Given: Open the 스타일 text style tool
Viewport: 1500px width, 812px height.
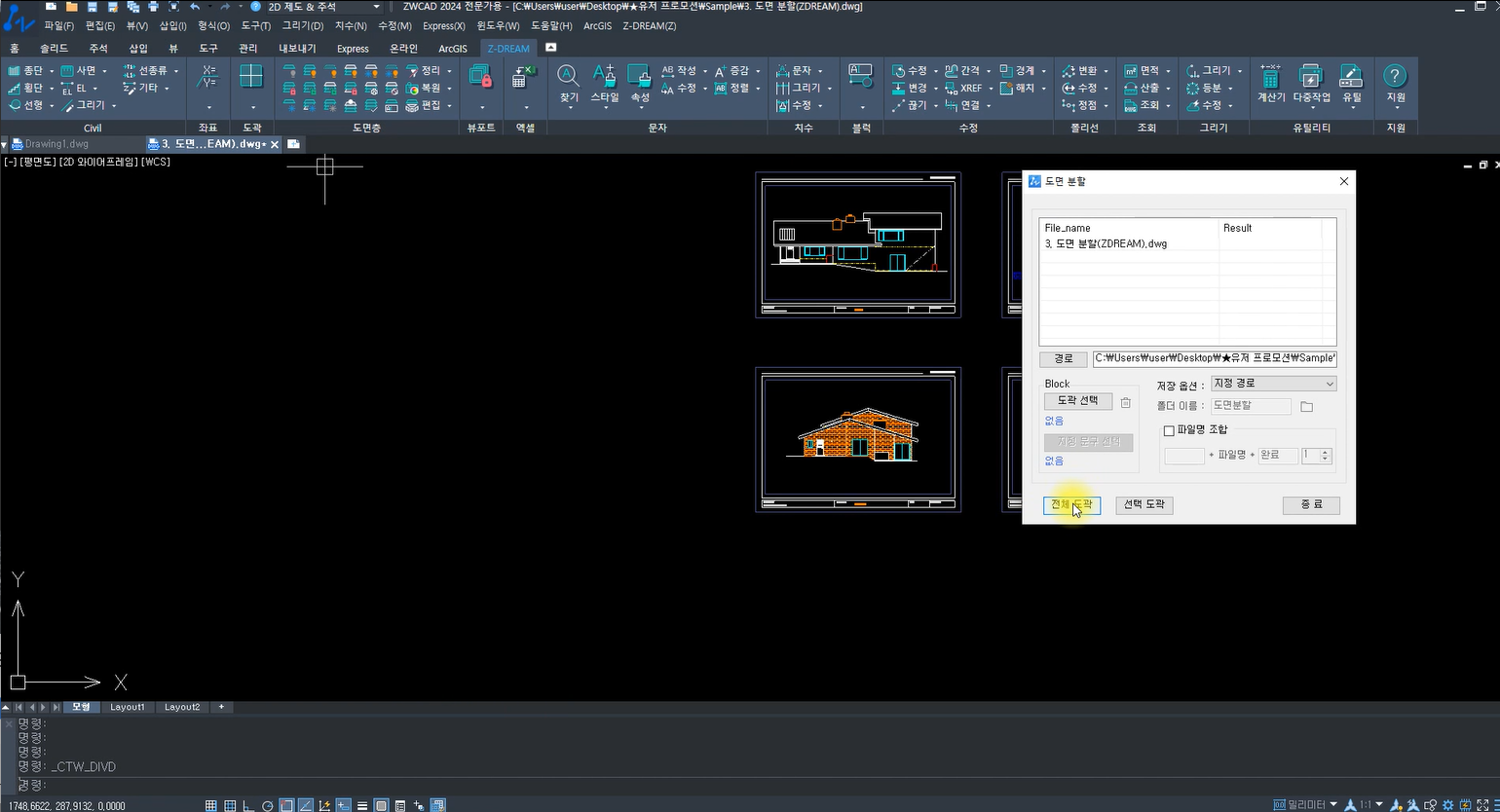Looking at the screenshot, I should 605,84.
